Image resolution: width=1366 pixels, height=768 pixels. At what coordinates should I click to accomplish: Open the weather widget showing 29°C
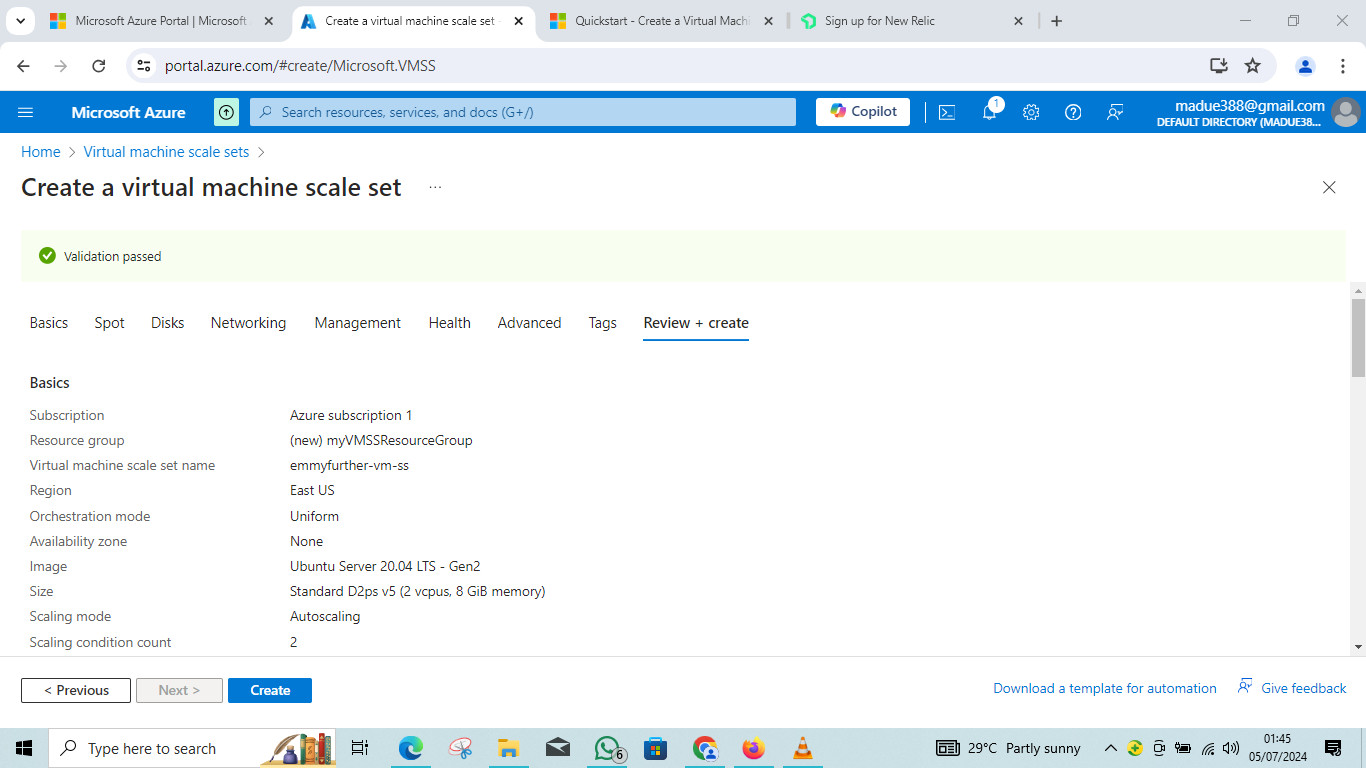tap(1008, 748)
